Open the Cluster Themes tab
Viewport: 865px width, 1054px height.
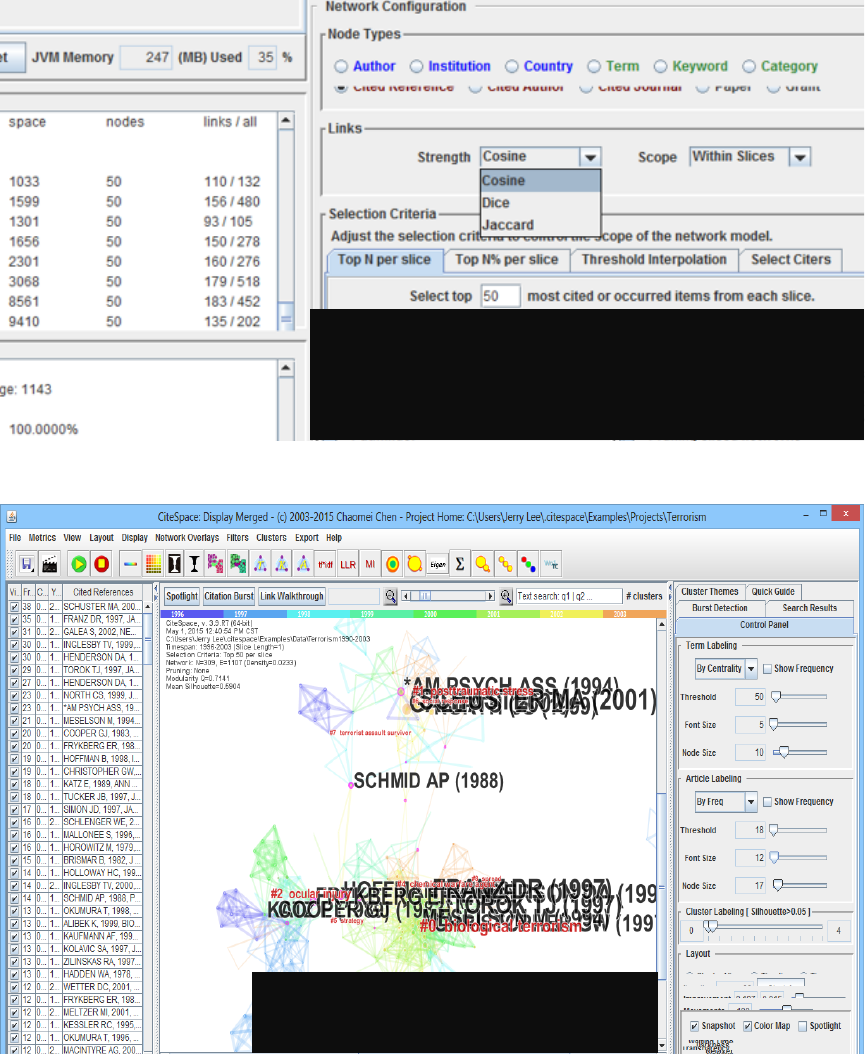[710, 592]
